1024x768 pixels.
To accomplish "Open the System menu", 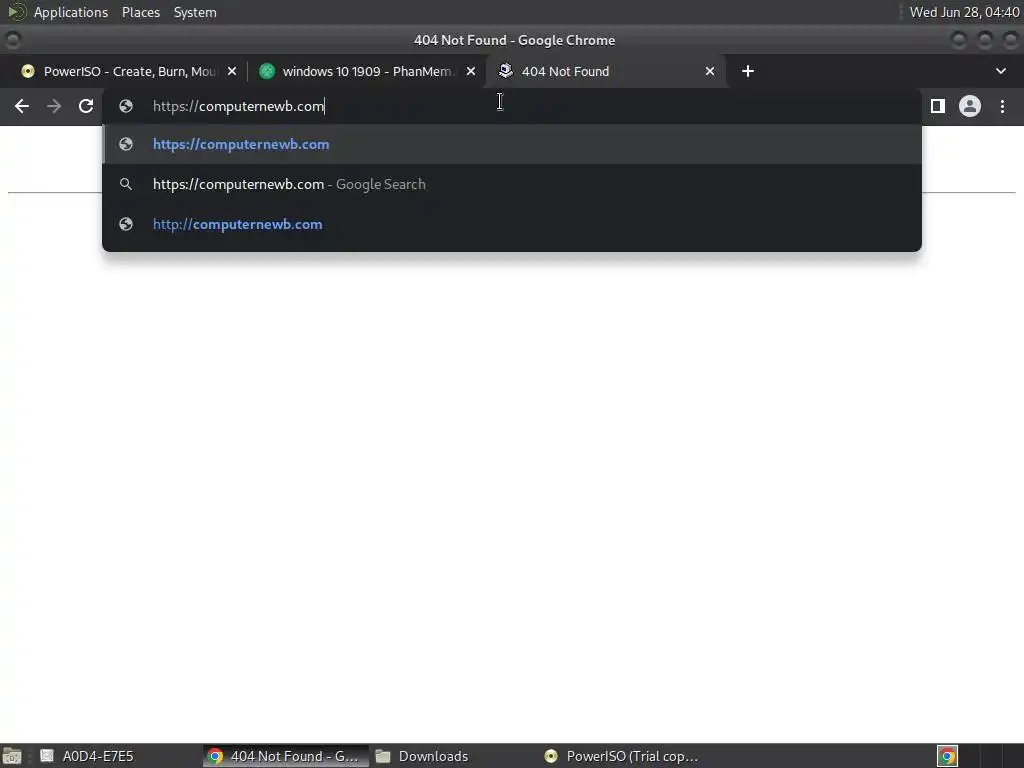I will pos(195,12).
